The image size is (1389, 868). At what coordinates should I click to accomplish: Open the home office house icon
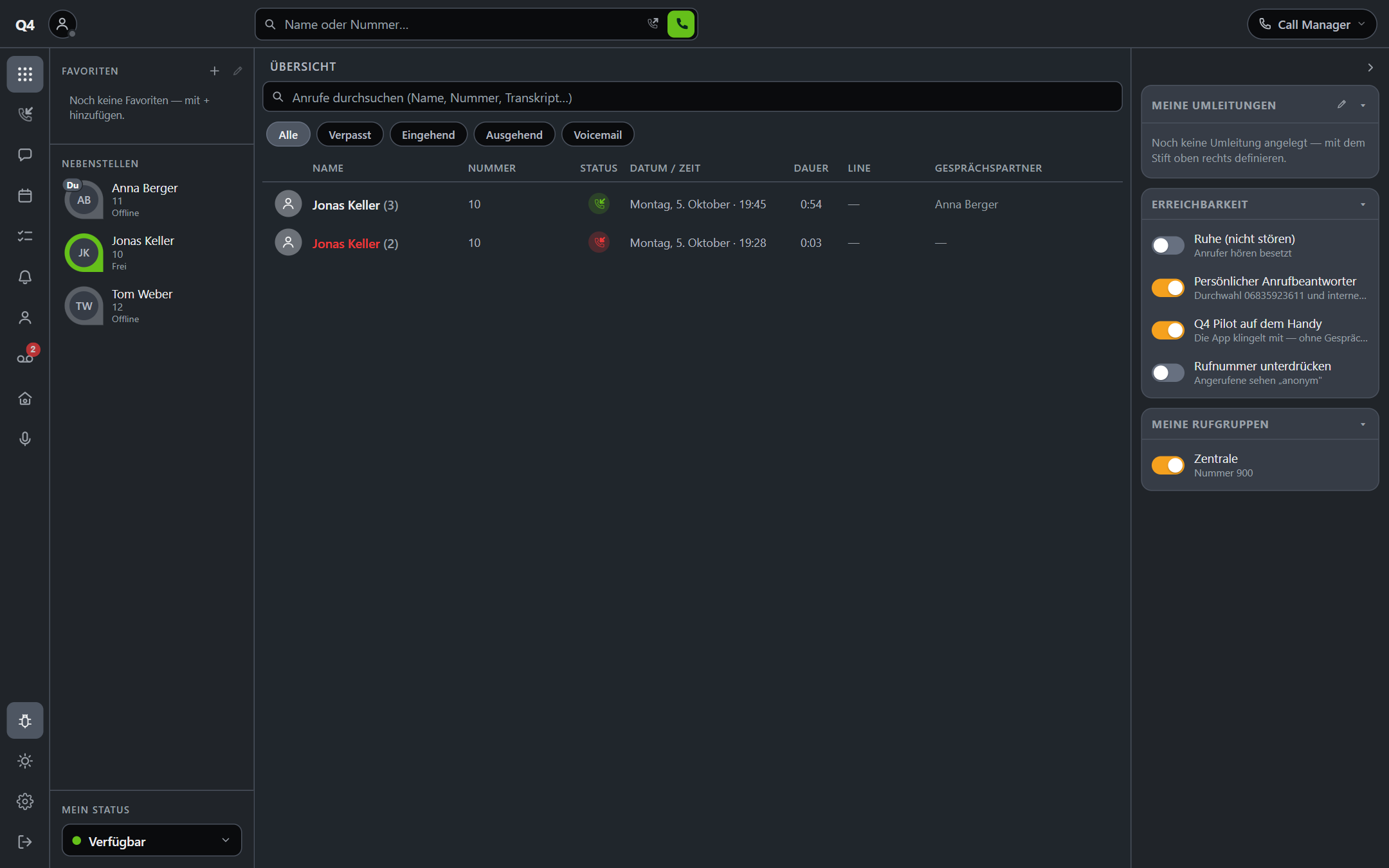25,399
